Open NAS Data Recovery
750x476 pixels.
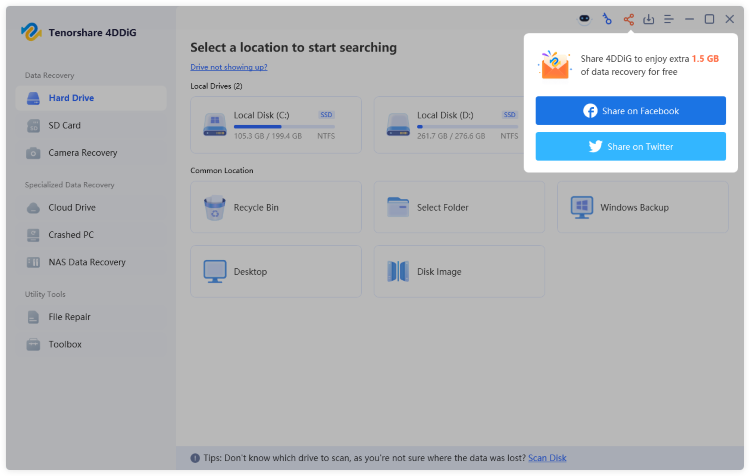point(91,262)
